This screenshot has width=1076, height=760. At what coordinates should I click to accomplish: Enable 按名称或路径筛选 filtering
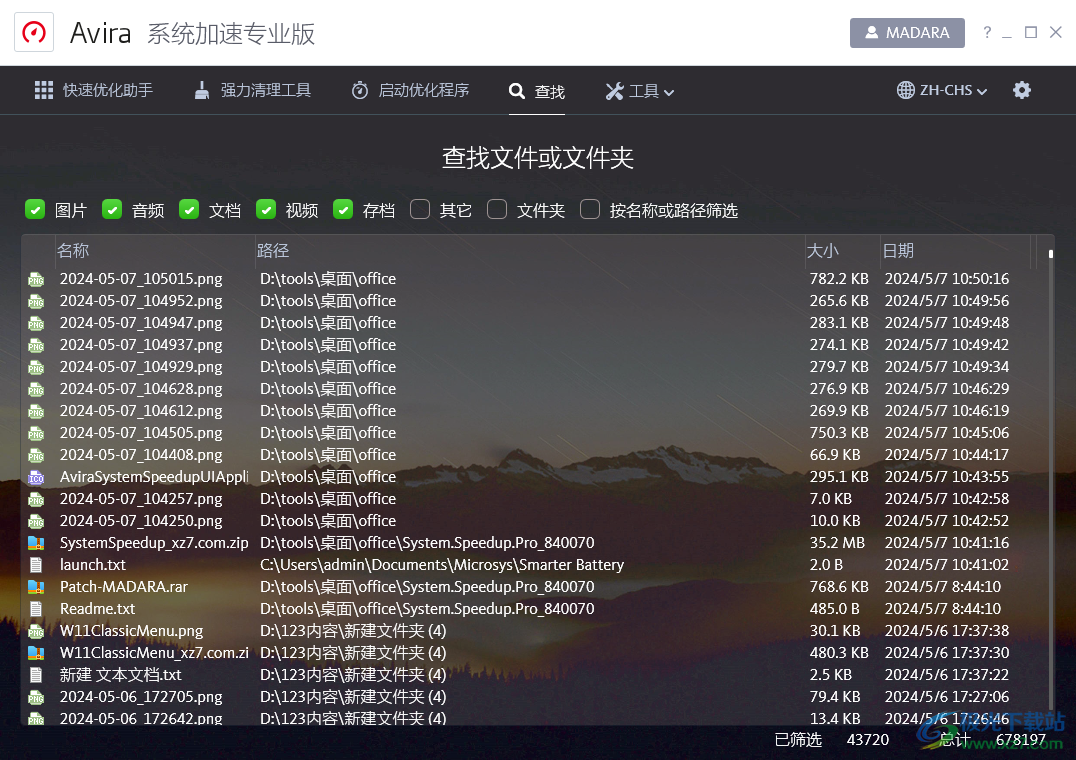click(590, 210)
